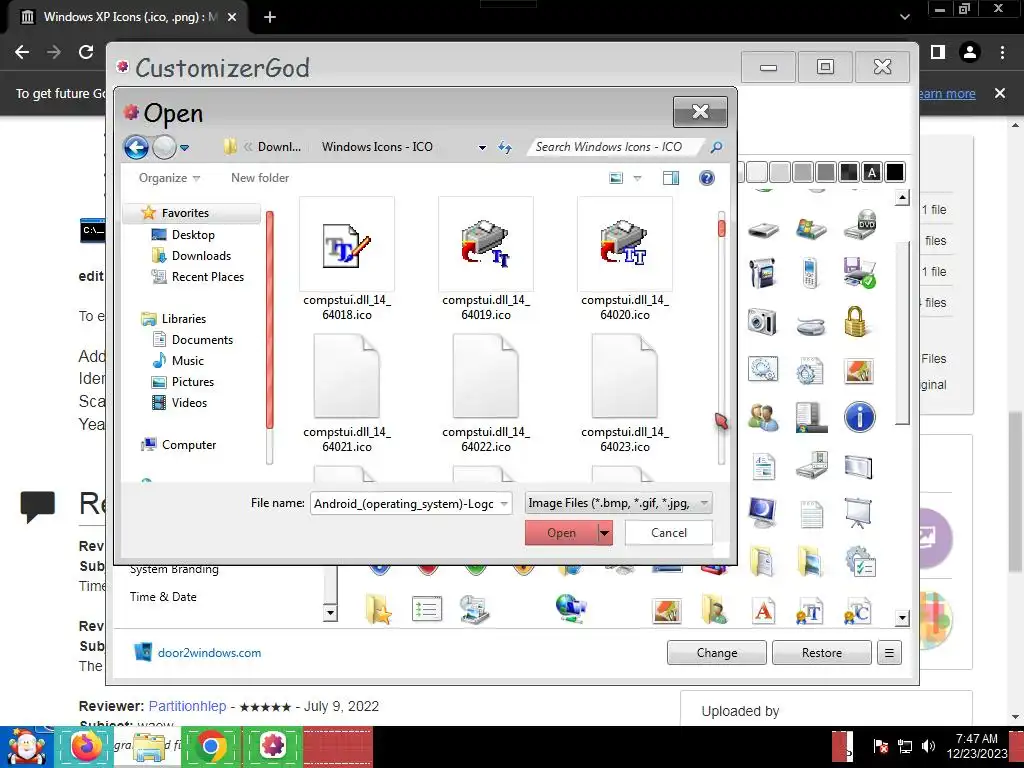Select the folder with star icon
This screenshot has height=768, width=1024.
pyautogui.click(x=378, y=610)
